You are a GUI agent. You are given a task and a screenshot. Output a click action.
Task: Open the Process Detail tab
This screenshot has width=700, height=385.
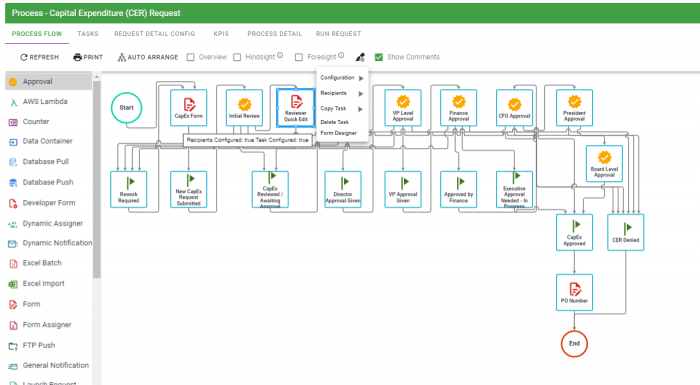[275, 34]
